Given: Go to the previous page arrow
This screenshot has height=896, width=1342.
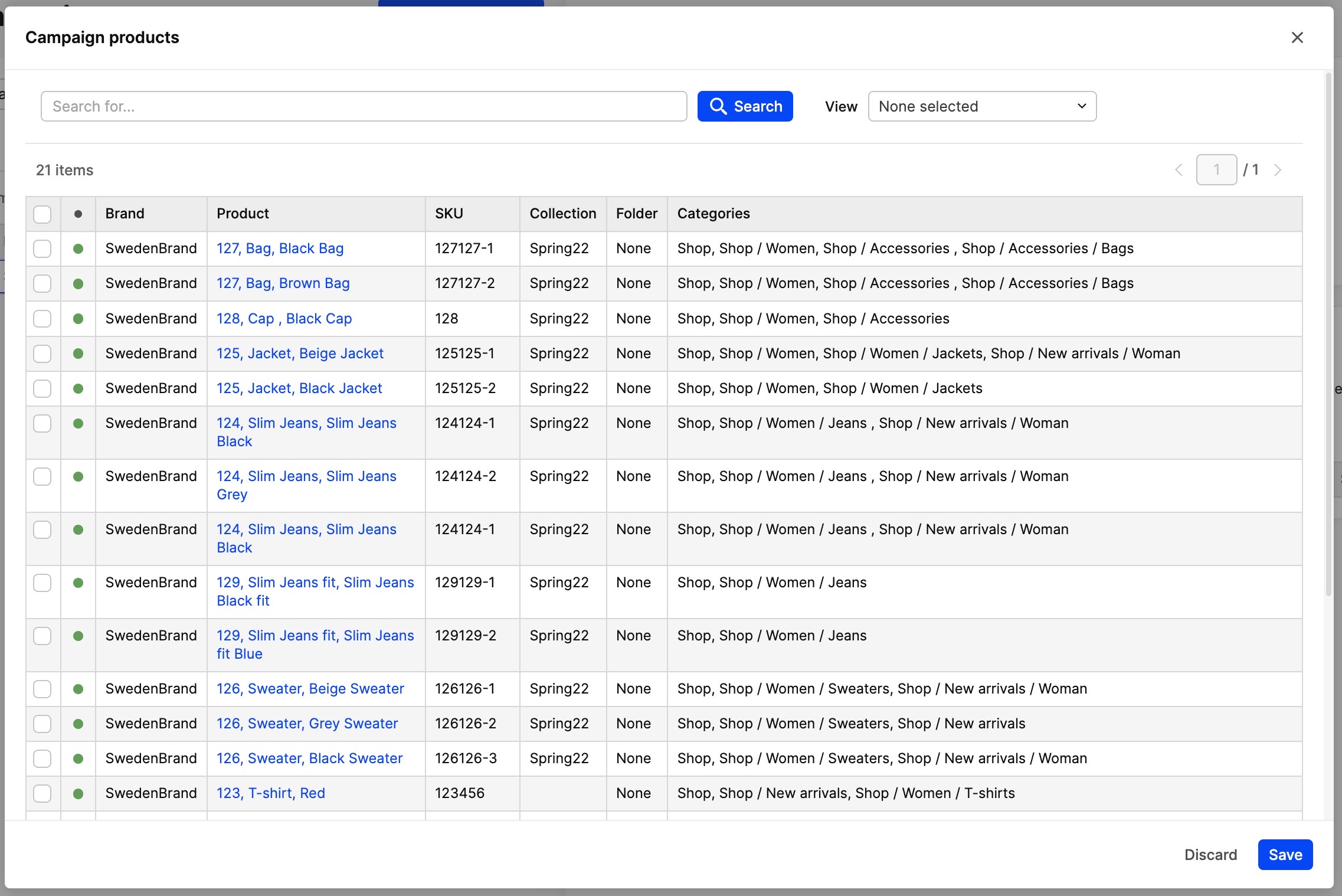Looking at the screenshot, I should tap(1179, 171).
